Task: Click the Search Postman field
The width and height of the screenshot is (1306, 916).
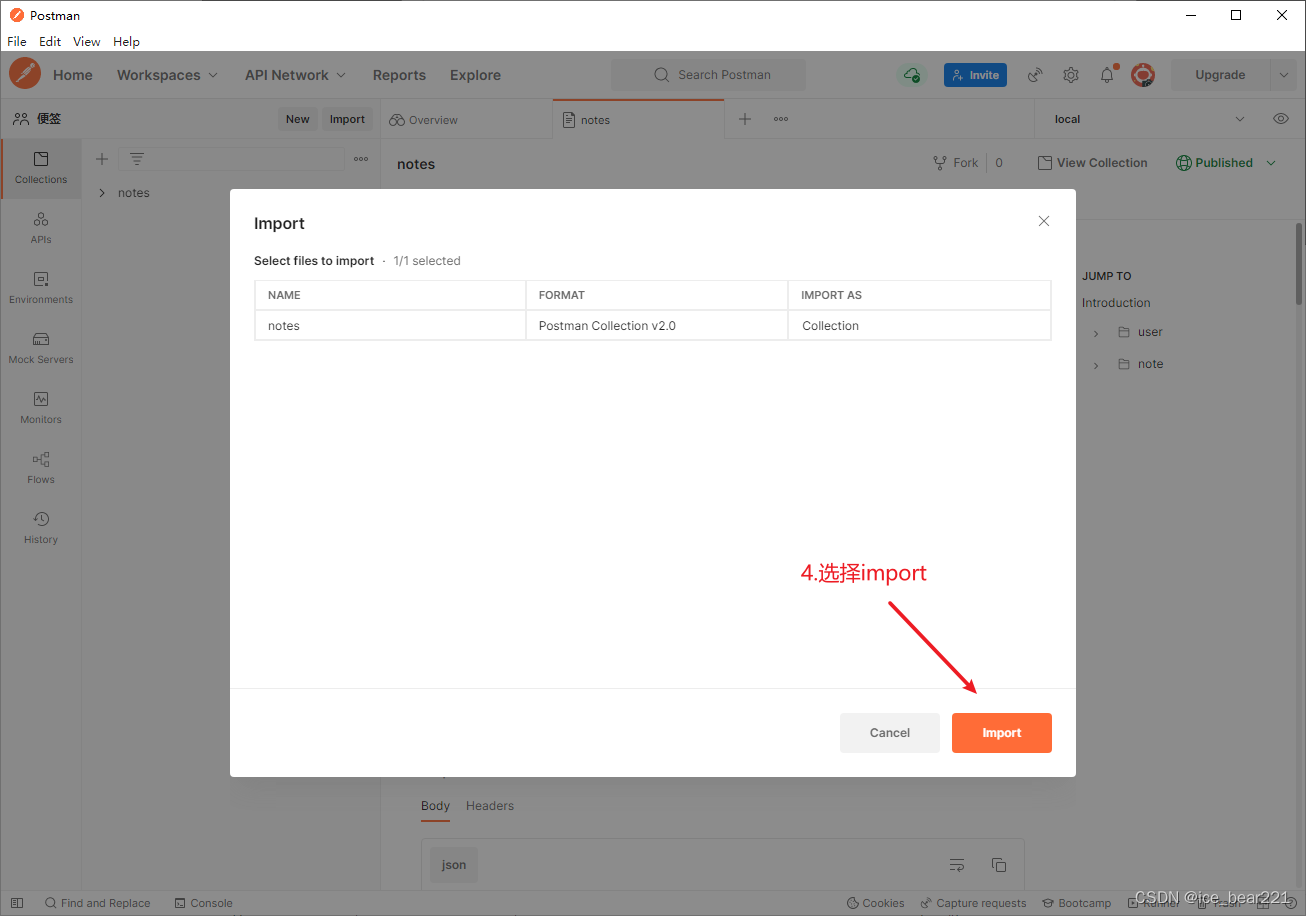Action: (x=708, y=75)
